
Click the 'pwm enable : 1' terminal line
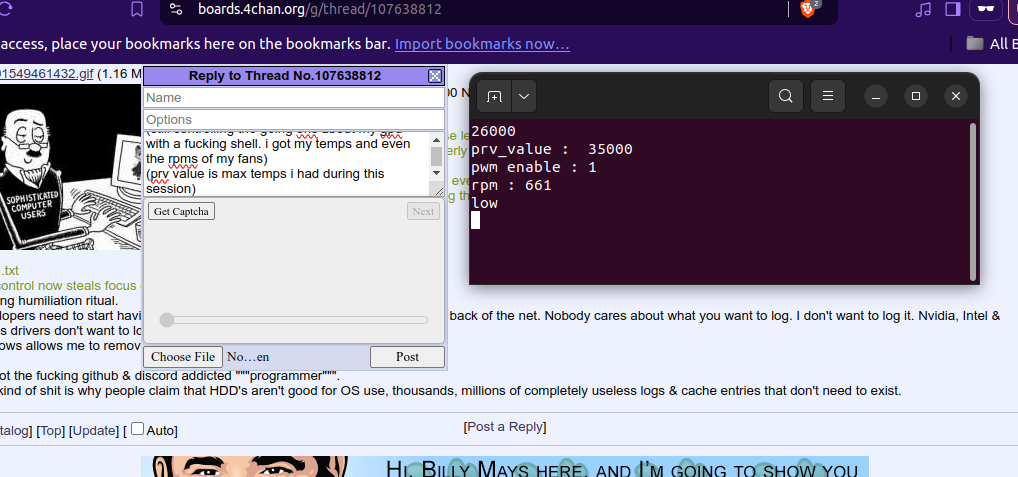(534, 167)
